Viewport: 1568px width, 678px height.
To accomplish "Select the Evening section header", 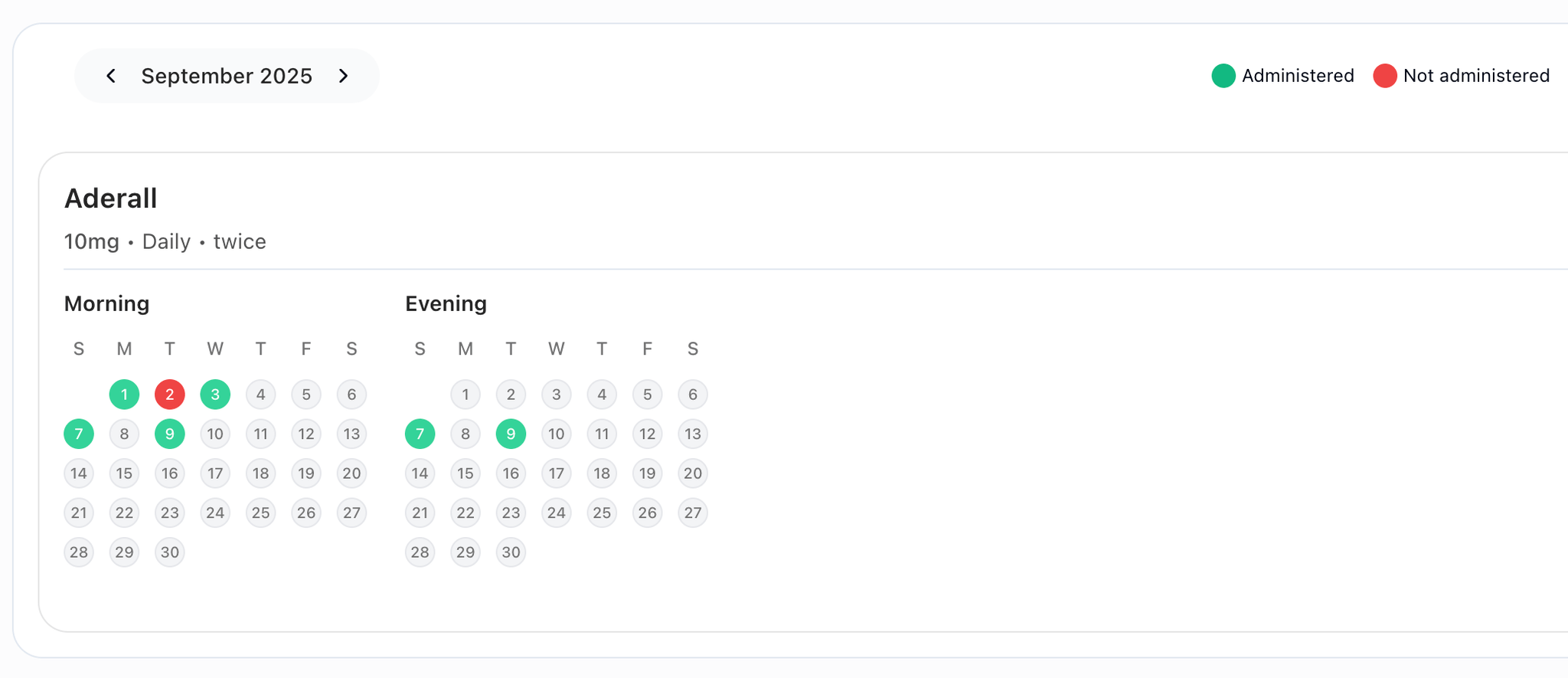I will 446,303.
